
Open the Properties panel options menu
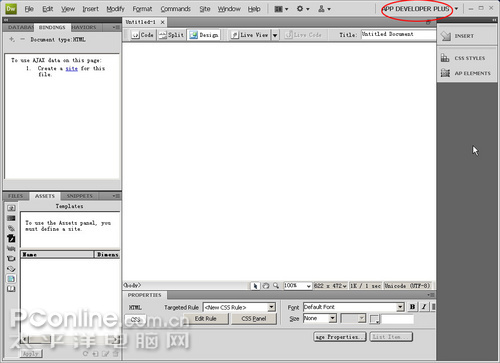(x=431, y=295)
